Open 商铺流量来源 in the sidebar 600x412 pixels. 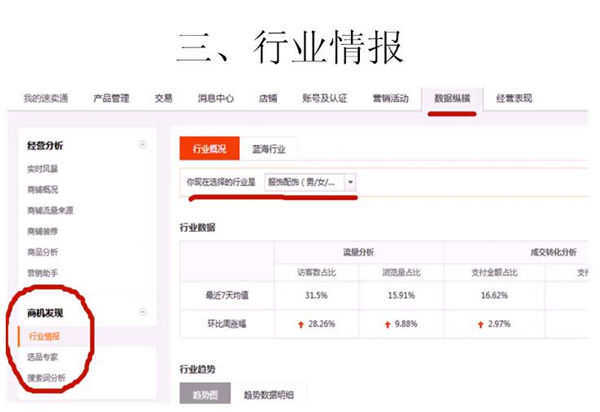[x=50, y=210]
